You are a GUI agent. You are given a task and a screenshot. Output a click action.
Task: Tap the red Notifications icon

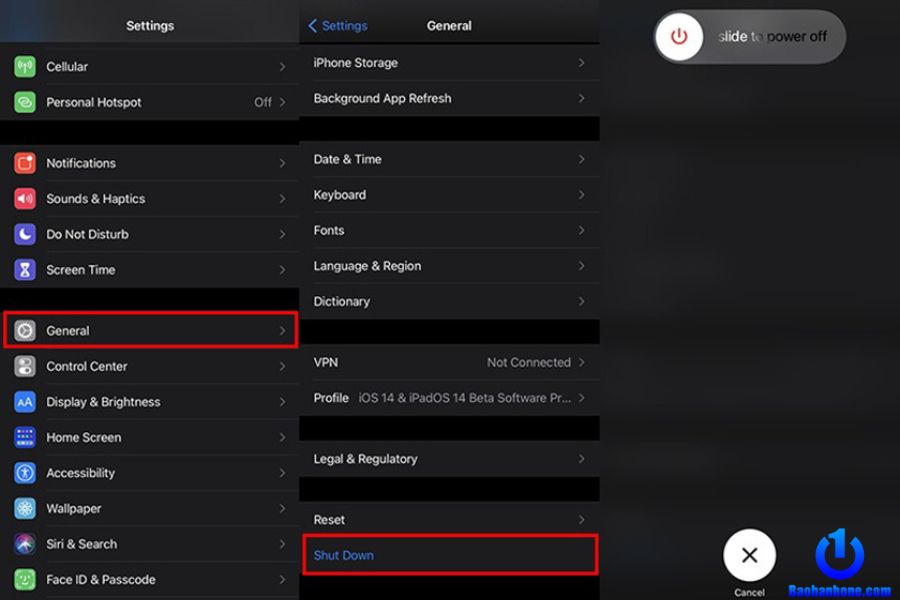click(x=25, y=163)
